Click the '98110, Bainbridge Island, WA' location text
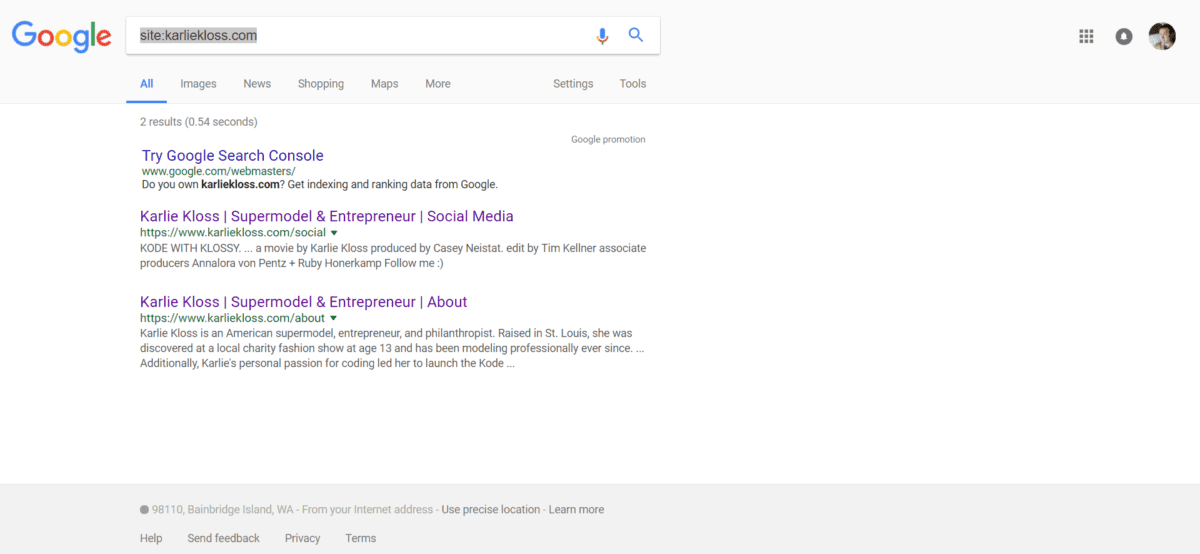The width and height of the screenshot is (1200, 554). (223, 510)
